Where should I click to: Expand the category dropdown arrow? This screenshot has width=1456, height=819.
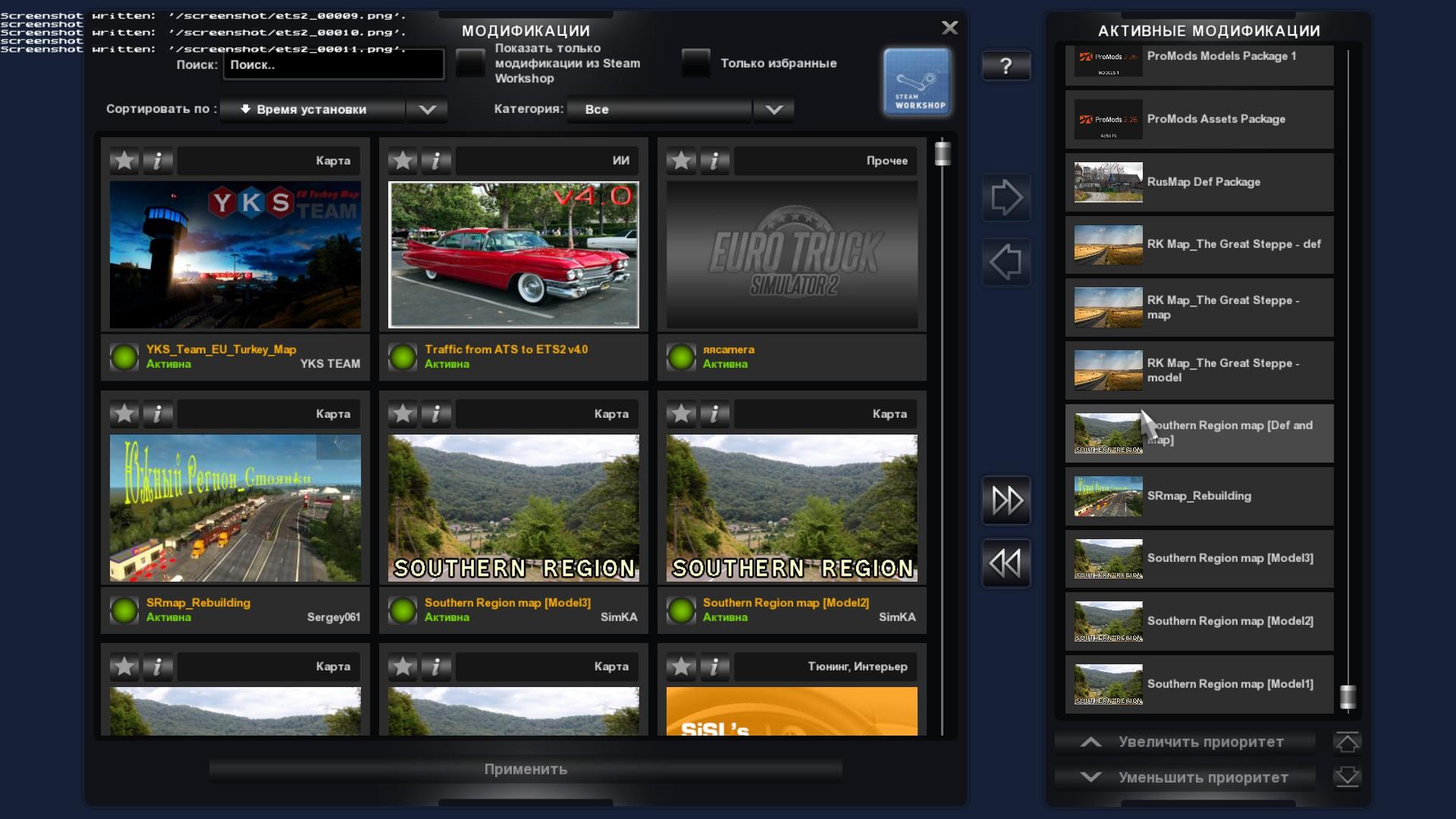773,109
